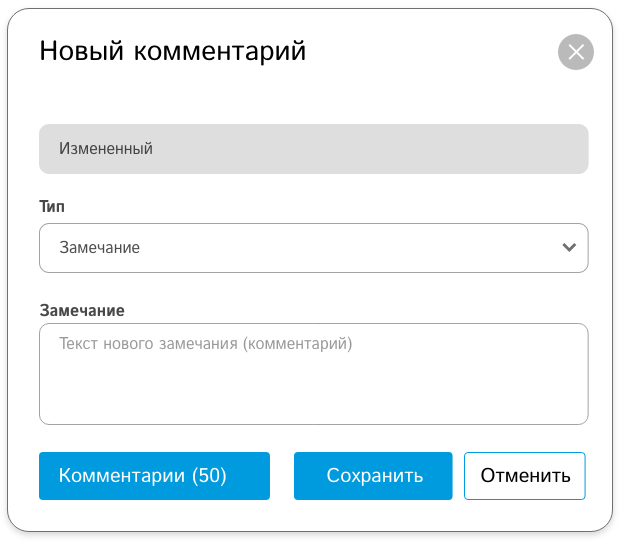Focus the Замечание text area

coord(314,374)
